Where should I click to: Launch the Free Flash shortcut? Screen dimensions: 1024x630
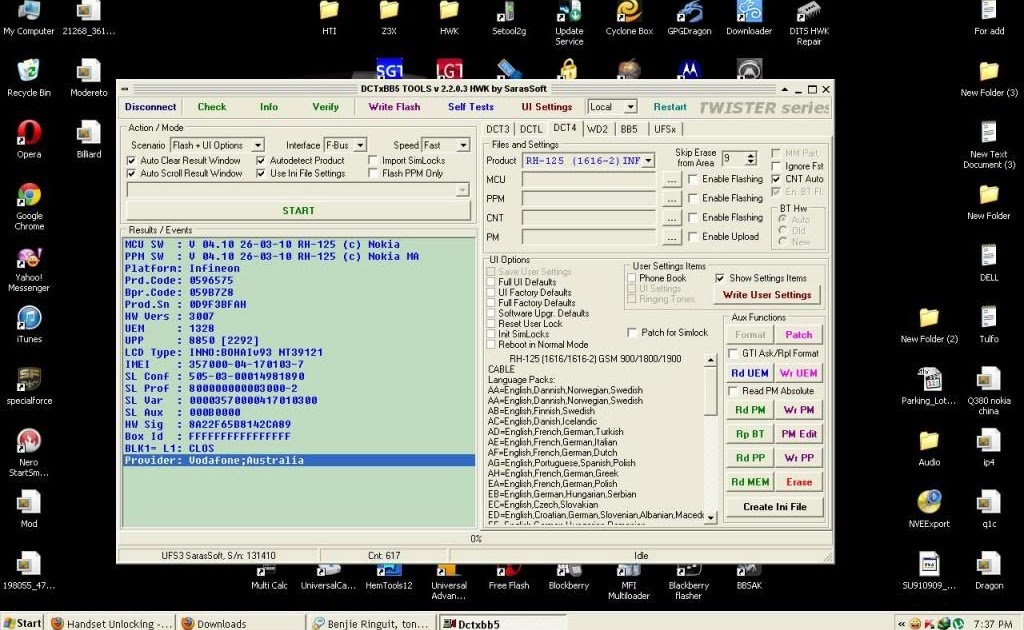[509, 577]
